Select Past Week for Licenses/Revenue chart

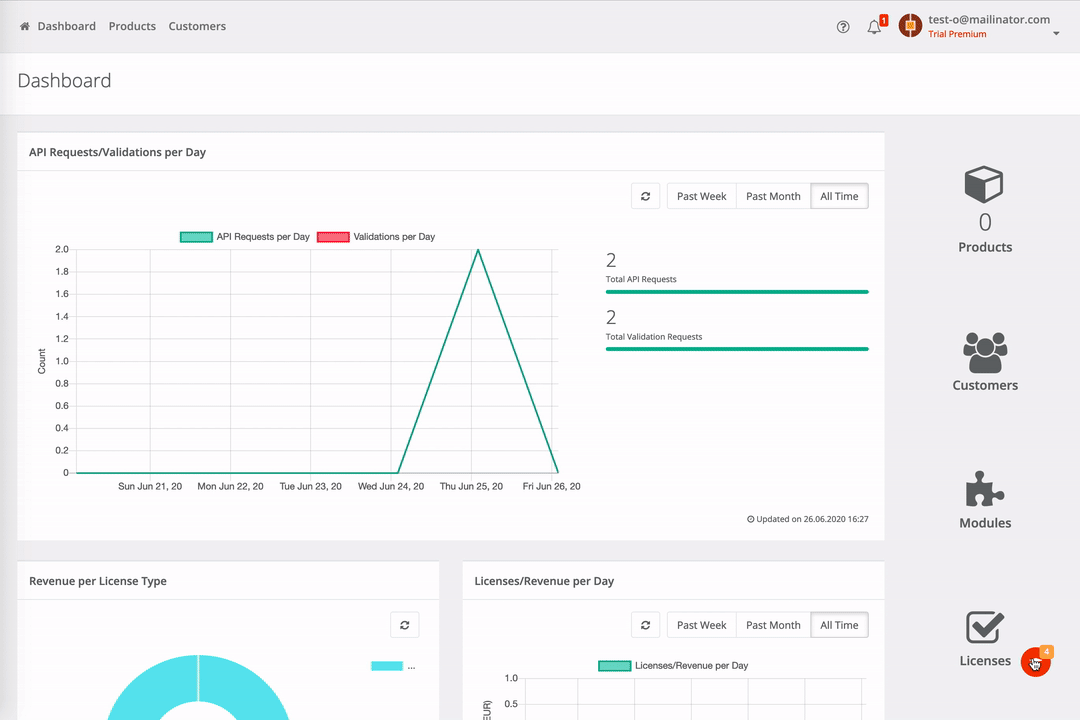pyautogui.click(x=701, y=625)
